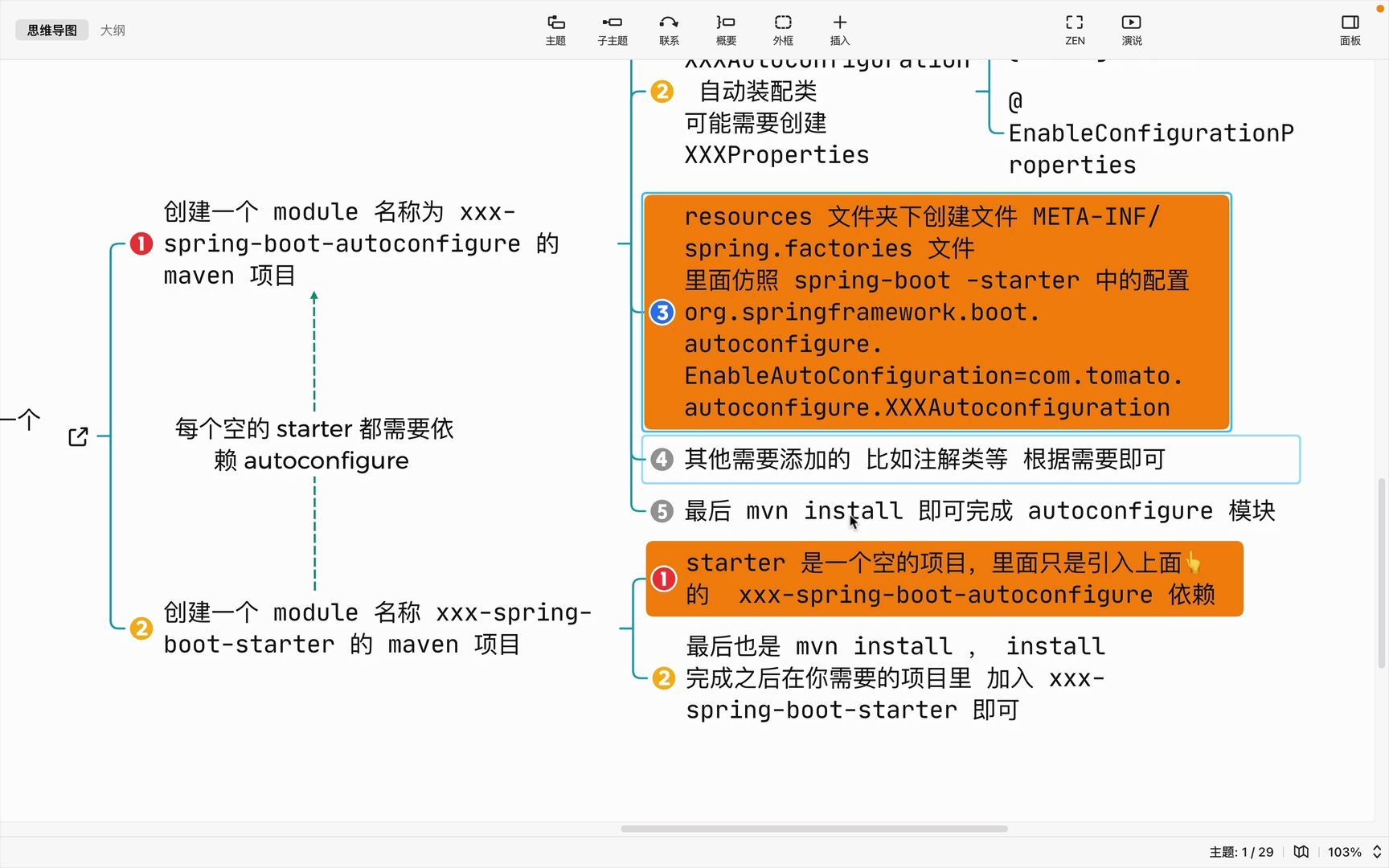Image resolution: width=1389 pixels, height=868 pixels.
Task: Select the orange starter 是一个空的项目 topic
Action: pos(944,579)
